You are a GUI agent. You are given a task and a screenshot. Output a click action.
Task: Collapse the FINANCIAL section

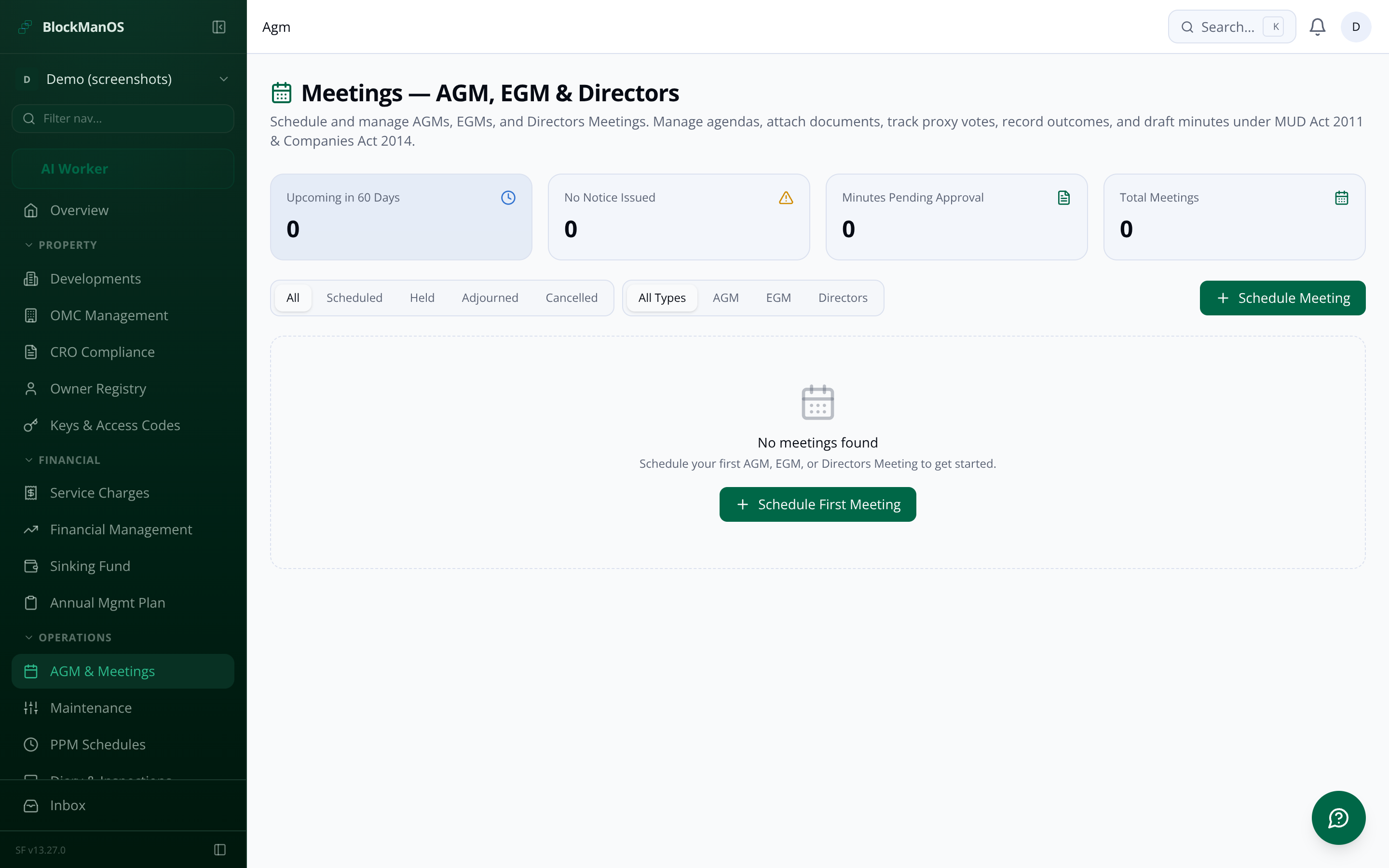click(63, 460)
